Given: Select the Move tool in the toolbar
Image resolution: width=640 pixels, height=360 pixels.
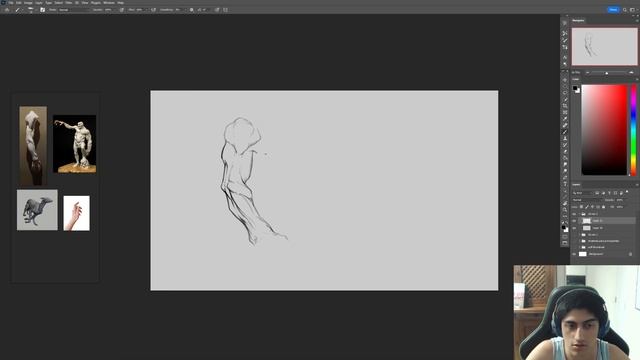Looking at the screenshot, I should coord(565,80).
